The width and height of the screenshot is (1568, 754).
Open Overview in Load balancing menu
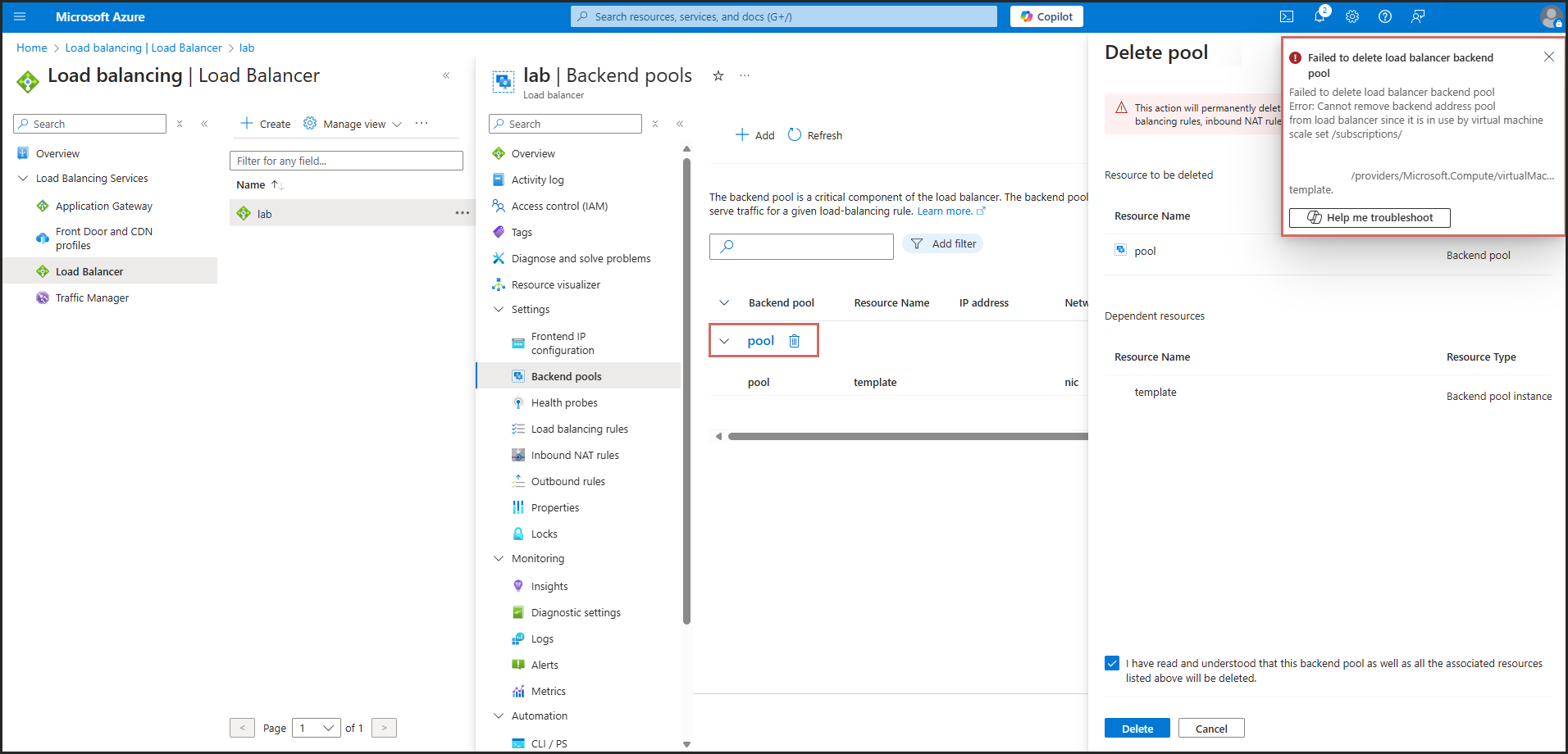(x=57, y=153)
